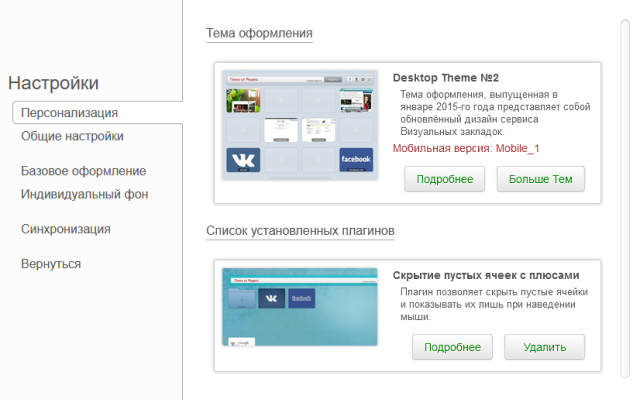The width and height of the screenshot is (640, 400).
Task: Open the Индивидуальный фон page
Action: click(84, 194)
